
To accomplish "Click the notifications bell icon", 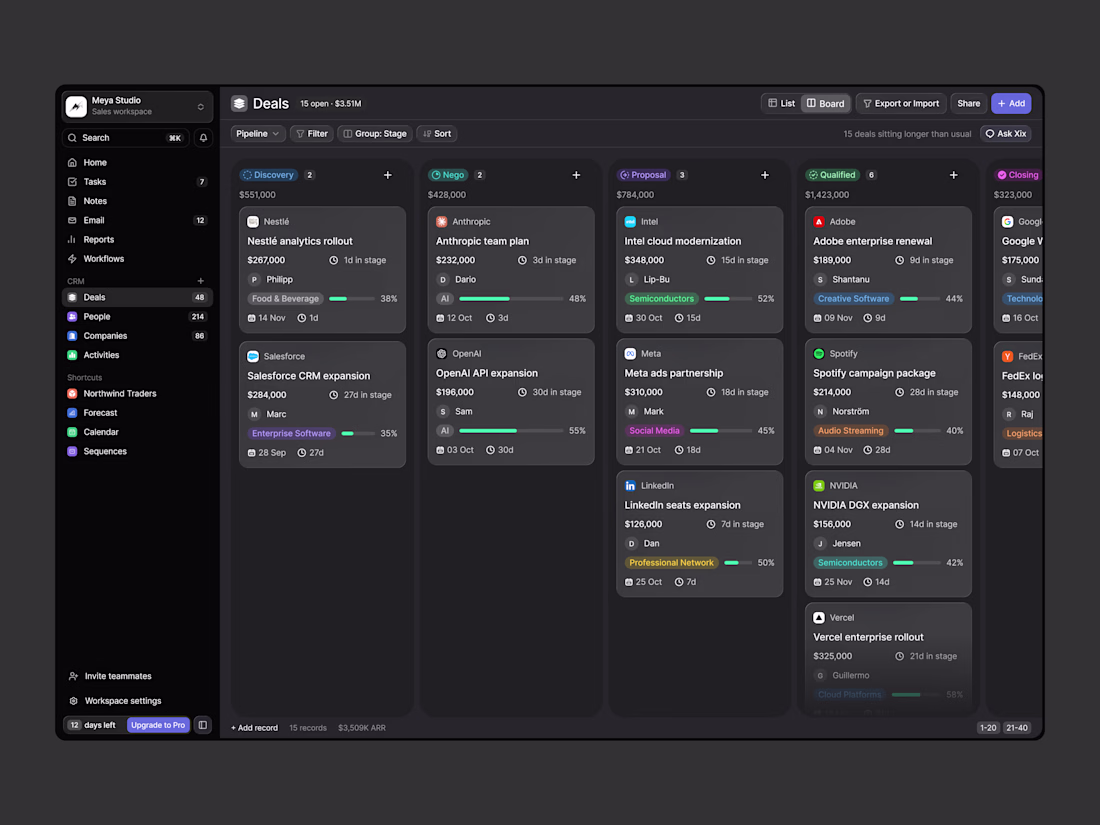I will (x=203, y=138).
